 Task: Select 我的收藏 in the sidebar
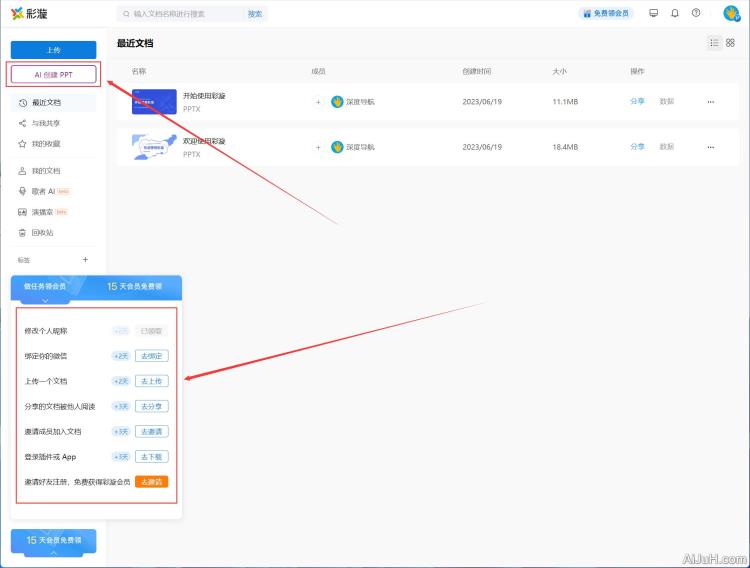tap(45, 144)
